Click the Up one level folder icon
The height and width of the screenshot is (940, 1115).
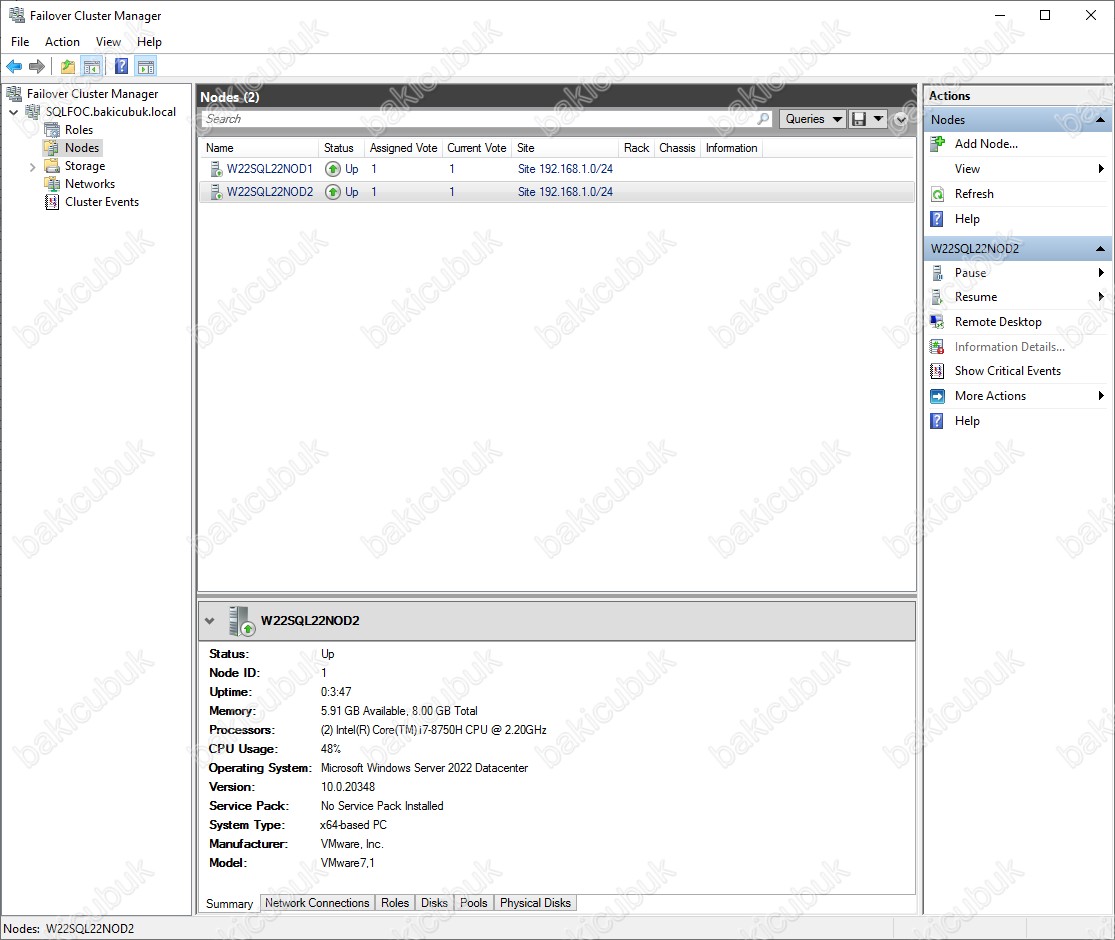[x=68, y=67]
